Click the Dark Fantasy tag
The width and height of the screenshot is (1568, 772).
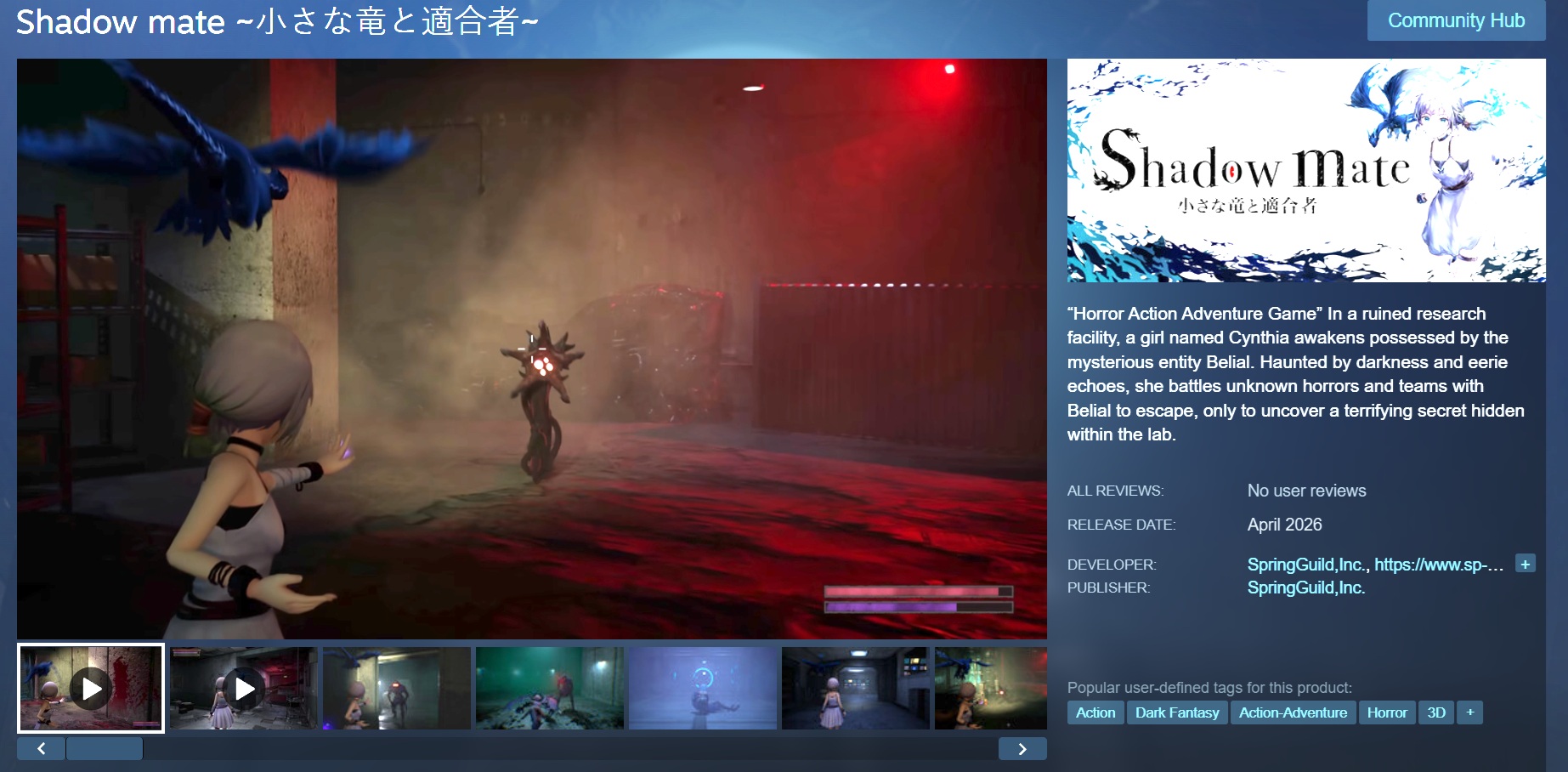[1177, 712]
